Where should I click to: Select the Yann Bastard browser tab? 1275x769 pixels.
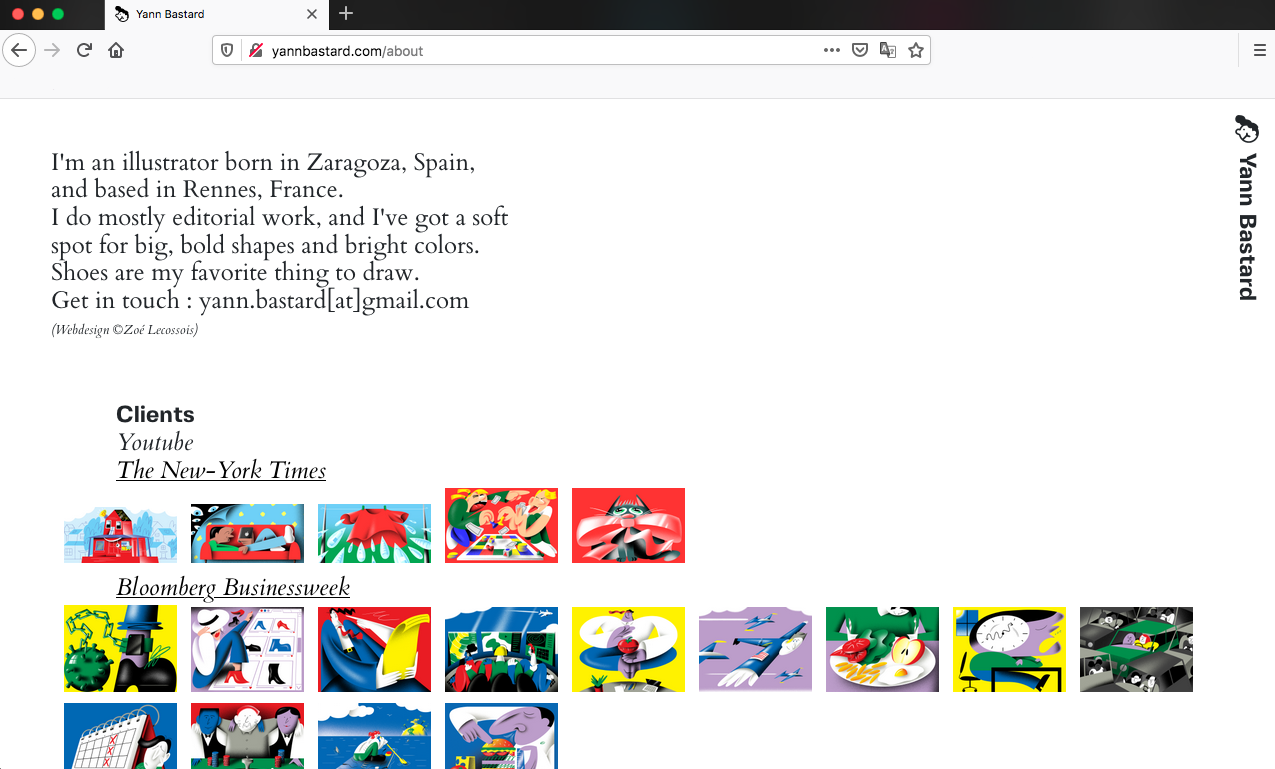216,14
